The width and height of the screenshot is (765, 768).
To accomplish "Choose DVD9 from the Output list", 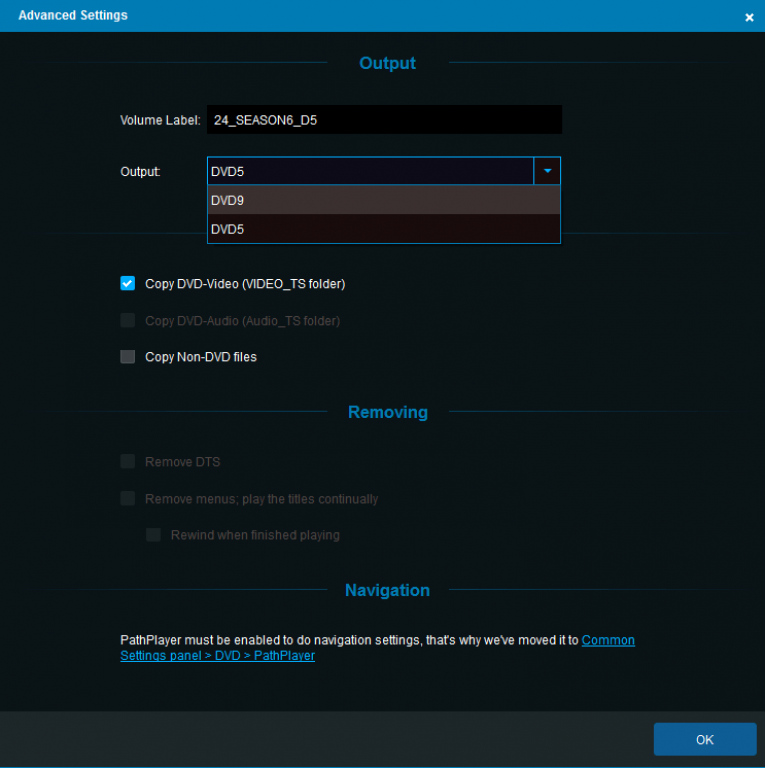I will click(x=384, y=200).
